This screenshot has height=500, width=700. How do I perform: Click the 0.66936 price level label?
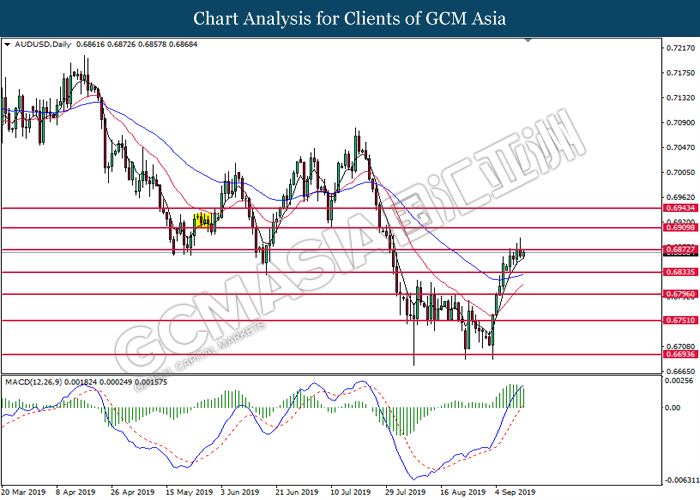coord(681,354)
